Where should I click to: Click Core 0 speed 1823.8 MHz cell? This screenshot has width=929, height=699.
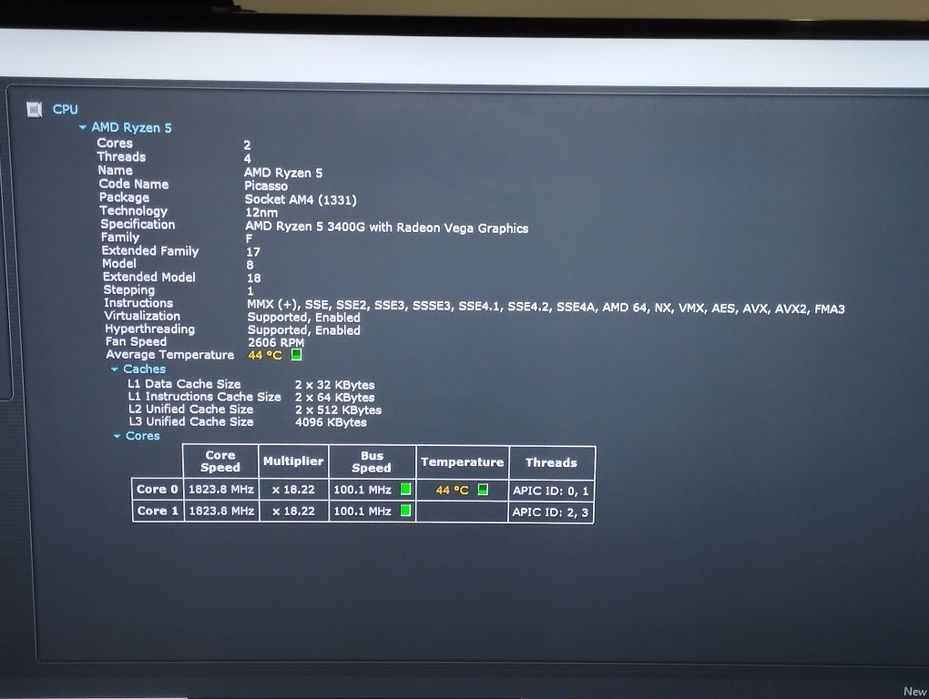pos(221,489)
